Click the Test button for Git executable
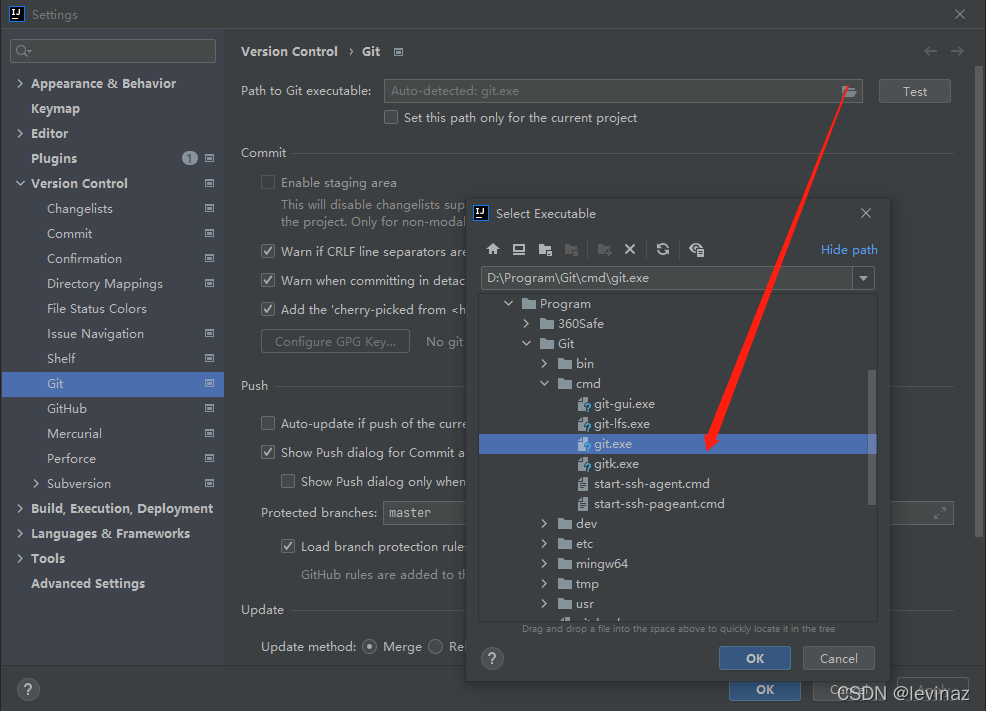The height and width of the screenshot is (711, 986). click(913, 90)
